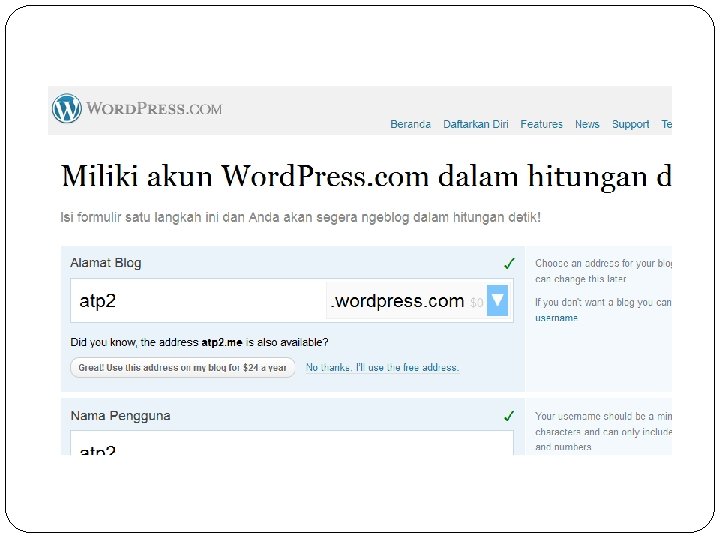Click 'Isi formulir satu langkah ini' subtitle
The height and width of the screenshot is (540, 720).
(300, 217)
